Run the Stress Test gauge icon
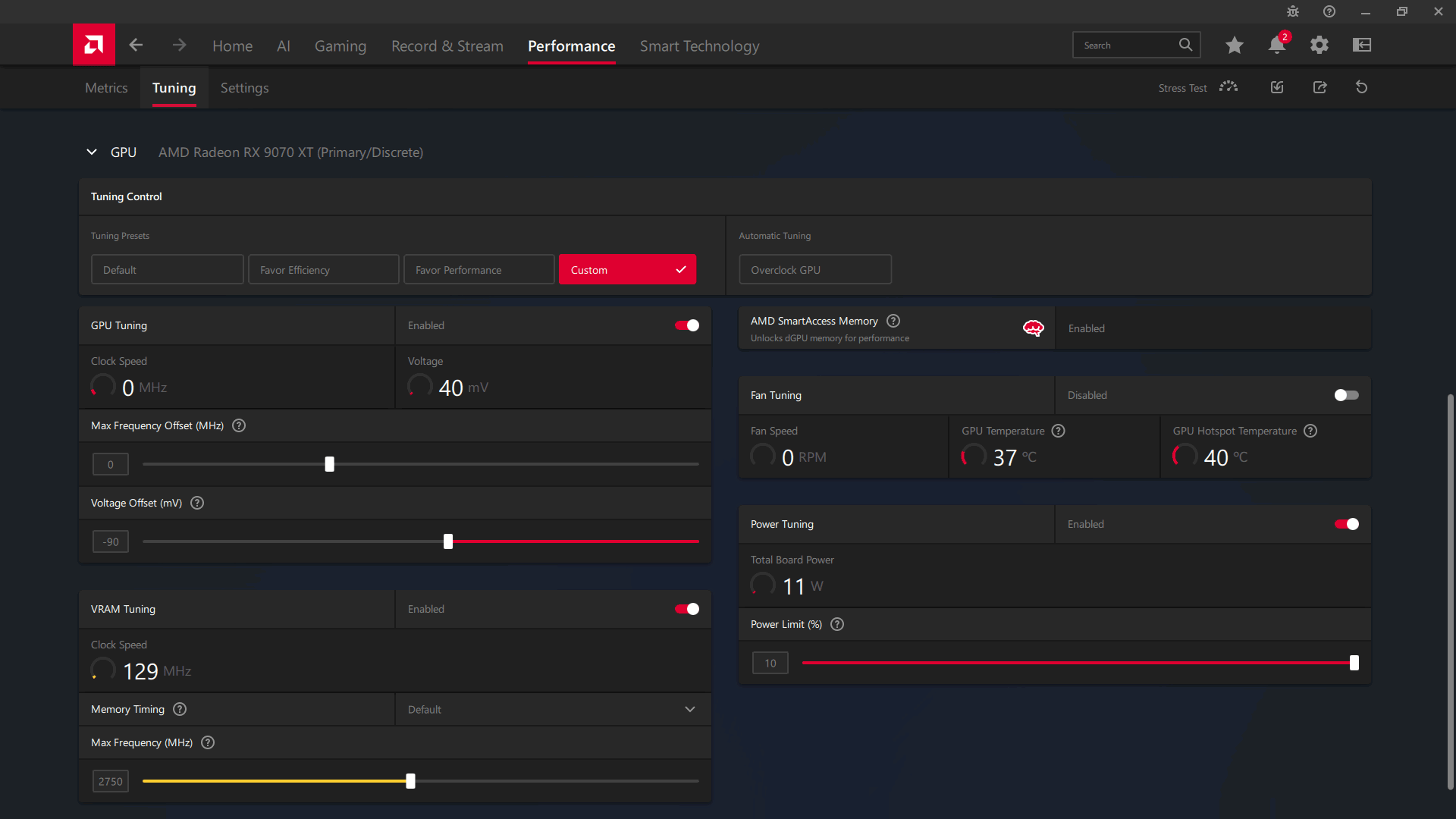Image resolution: width=1456 pixels, height=819 pixels. pyautogui.click(x=1228, y=87)
